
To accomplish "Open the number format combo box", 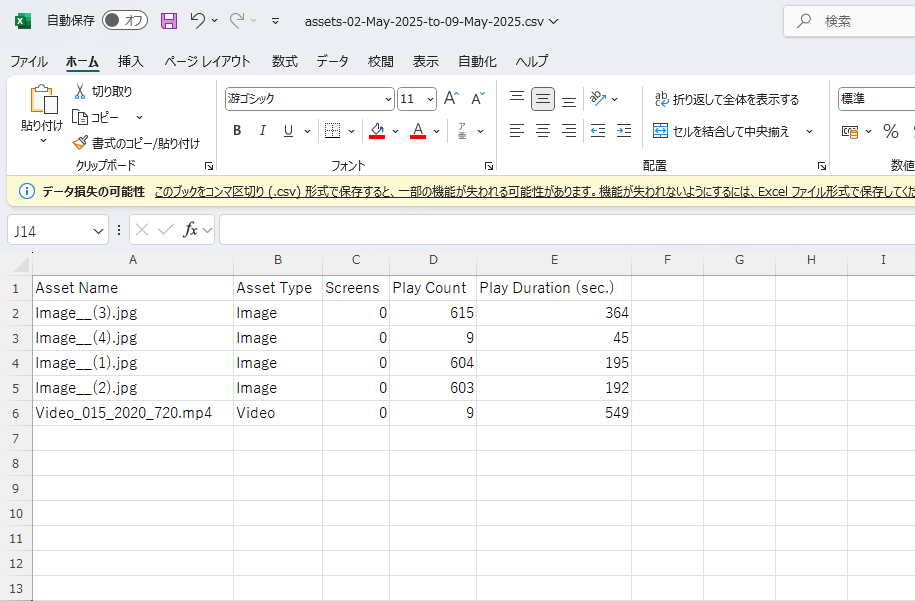I will pos(876,99).
